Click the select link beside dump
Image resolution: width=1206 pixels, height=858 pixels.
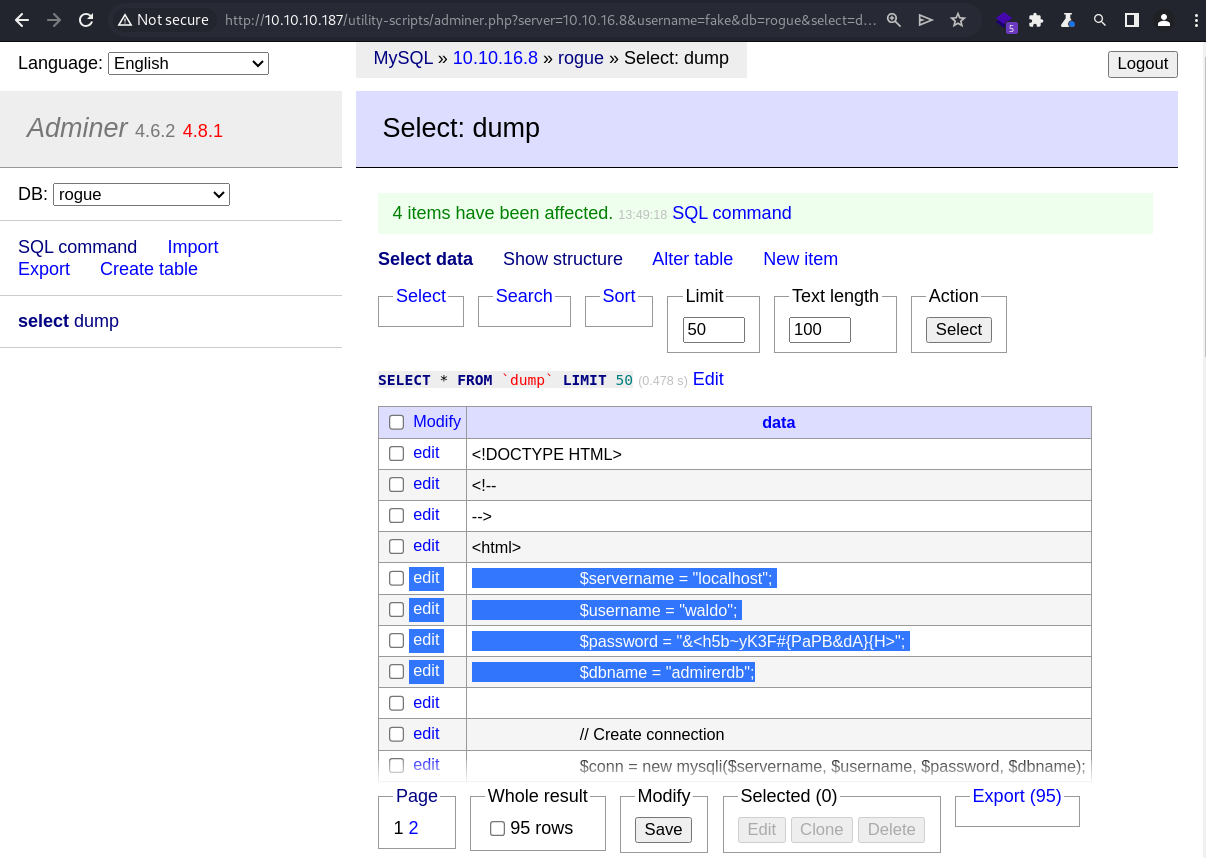43,321
